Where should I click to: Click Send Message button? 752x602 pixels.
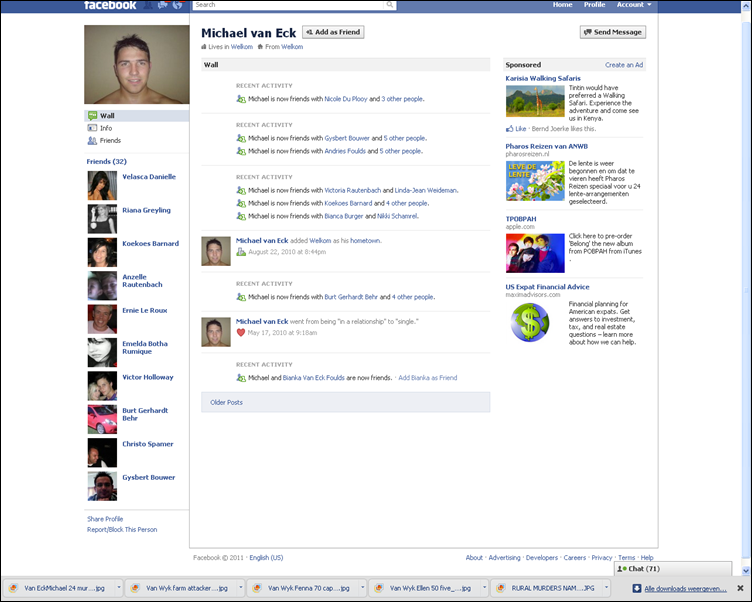click(x=613, y=32)
